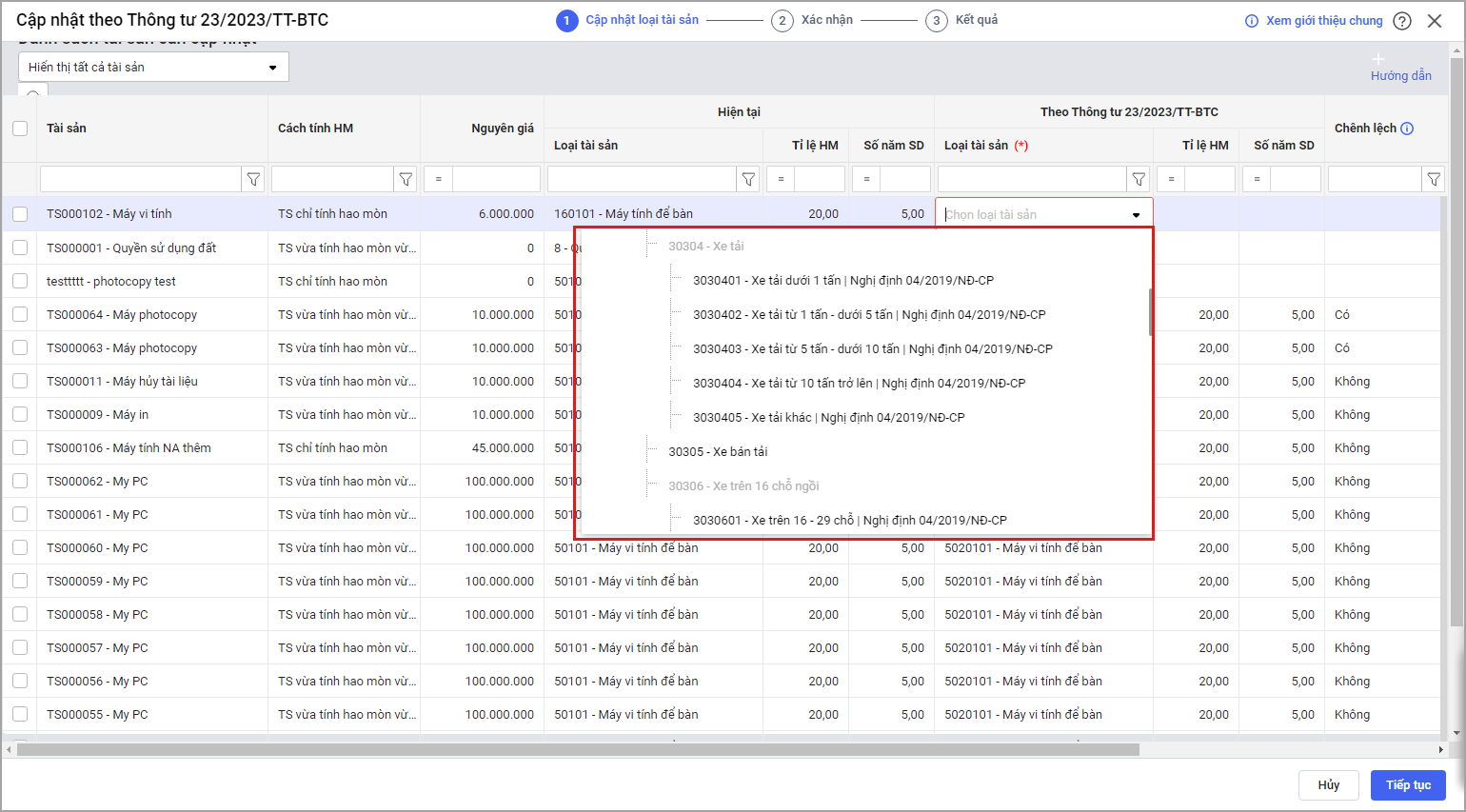Select 3030401 - Xe tải dưới 1 tấn

pyautogui.click(x=842, y=281)
